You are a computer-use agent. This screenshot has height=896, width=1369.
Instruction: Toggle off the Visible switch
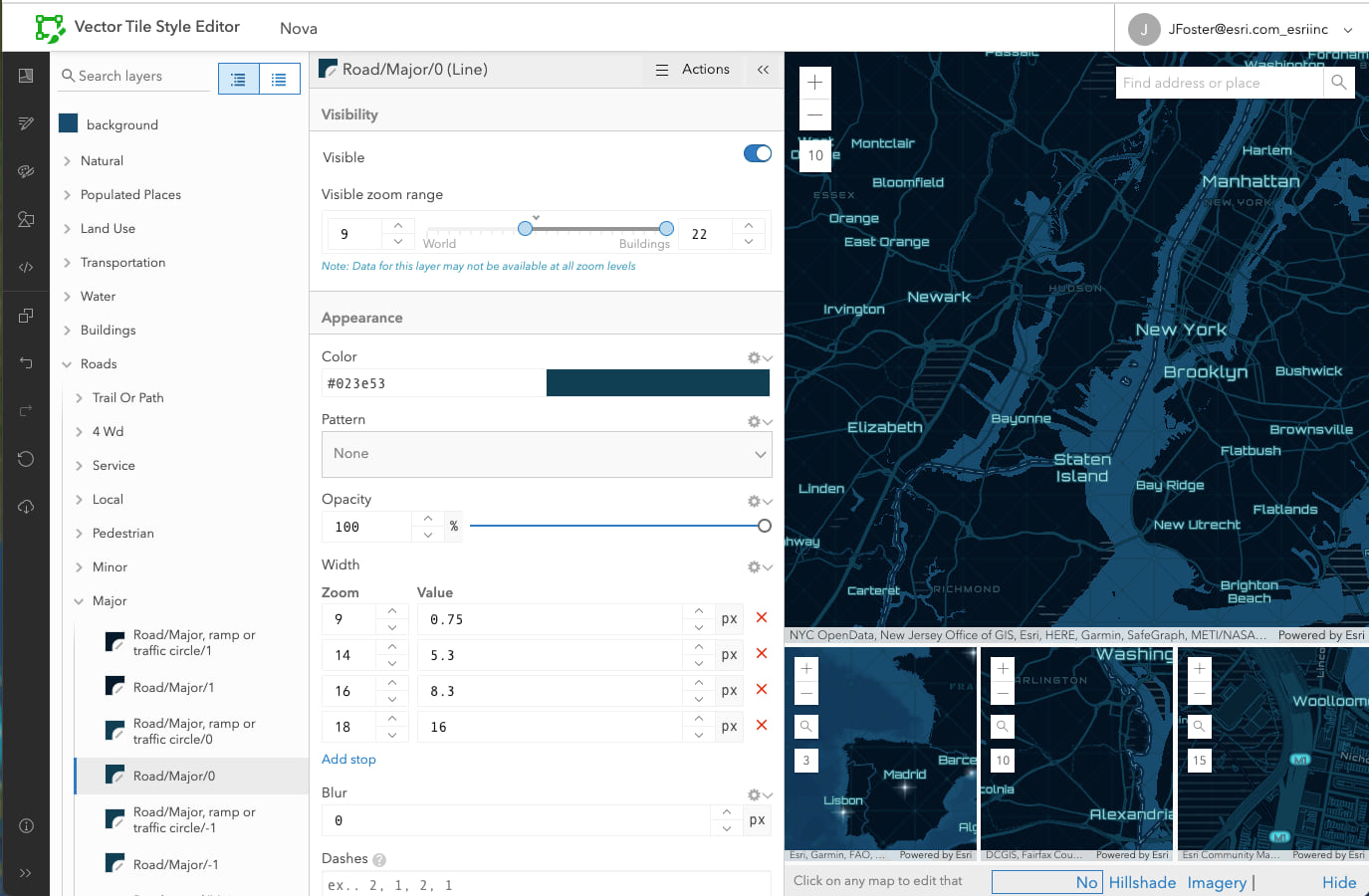coord(757,153)
